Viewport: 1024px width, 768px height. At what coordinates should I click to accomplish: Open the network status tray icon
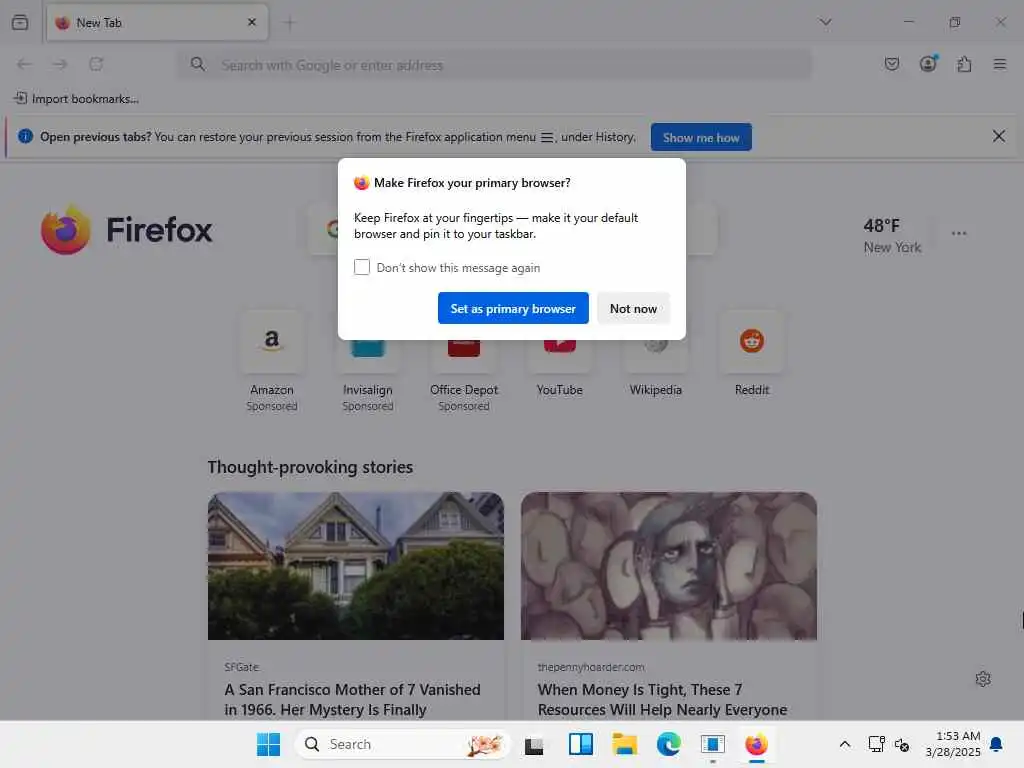876,744
